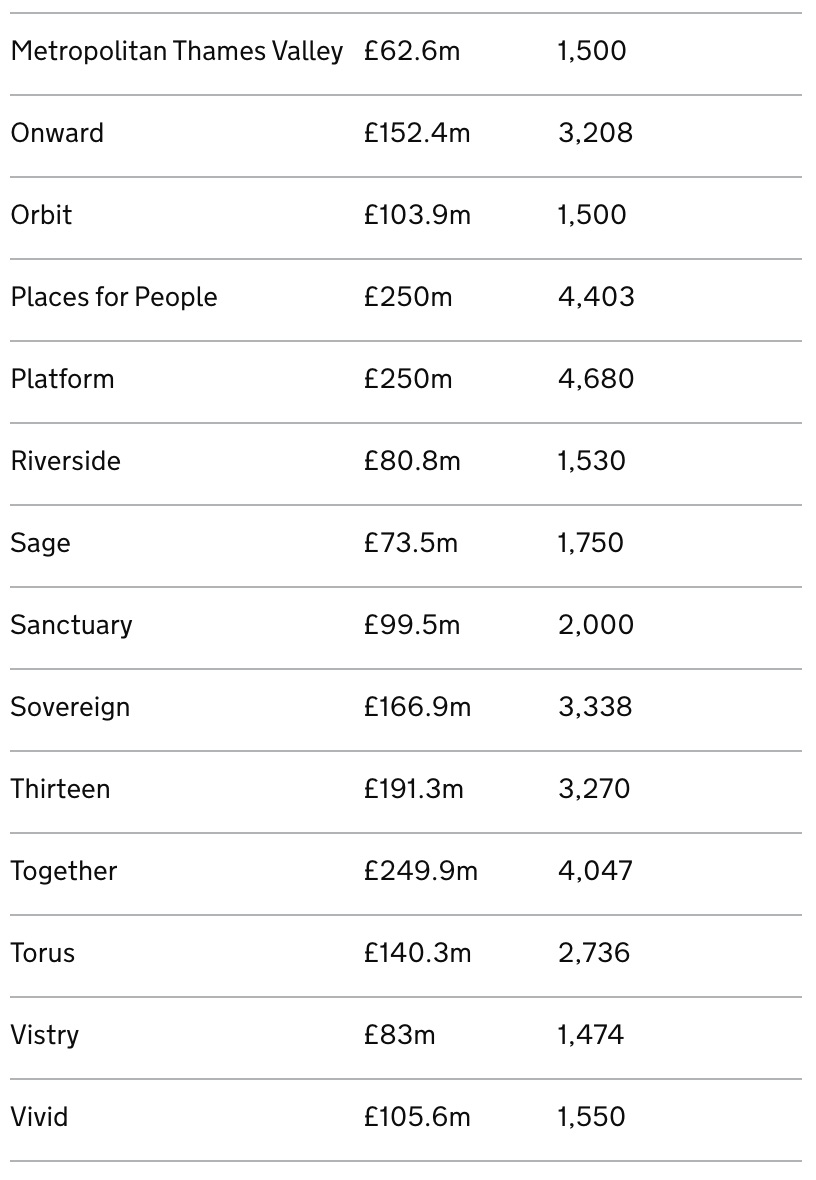Click the 4,680 homes figure
816x1180 pixels.
pyautogui.click(x=596, y=379)
